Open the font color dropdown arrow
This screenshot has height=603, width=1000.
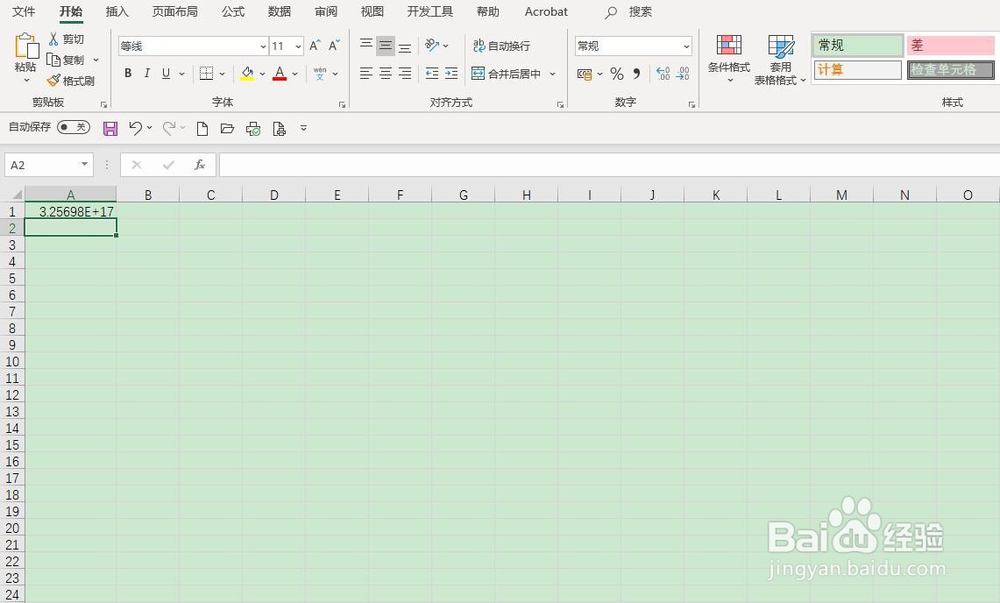(x=295, y=74)
